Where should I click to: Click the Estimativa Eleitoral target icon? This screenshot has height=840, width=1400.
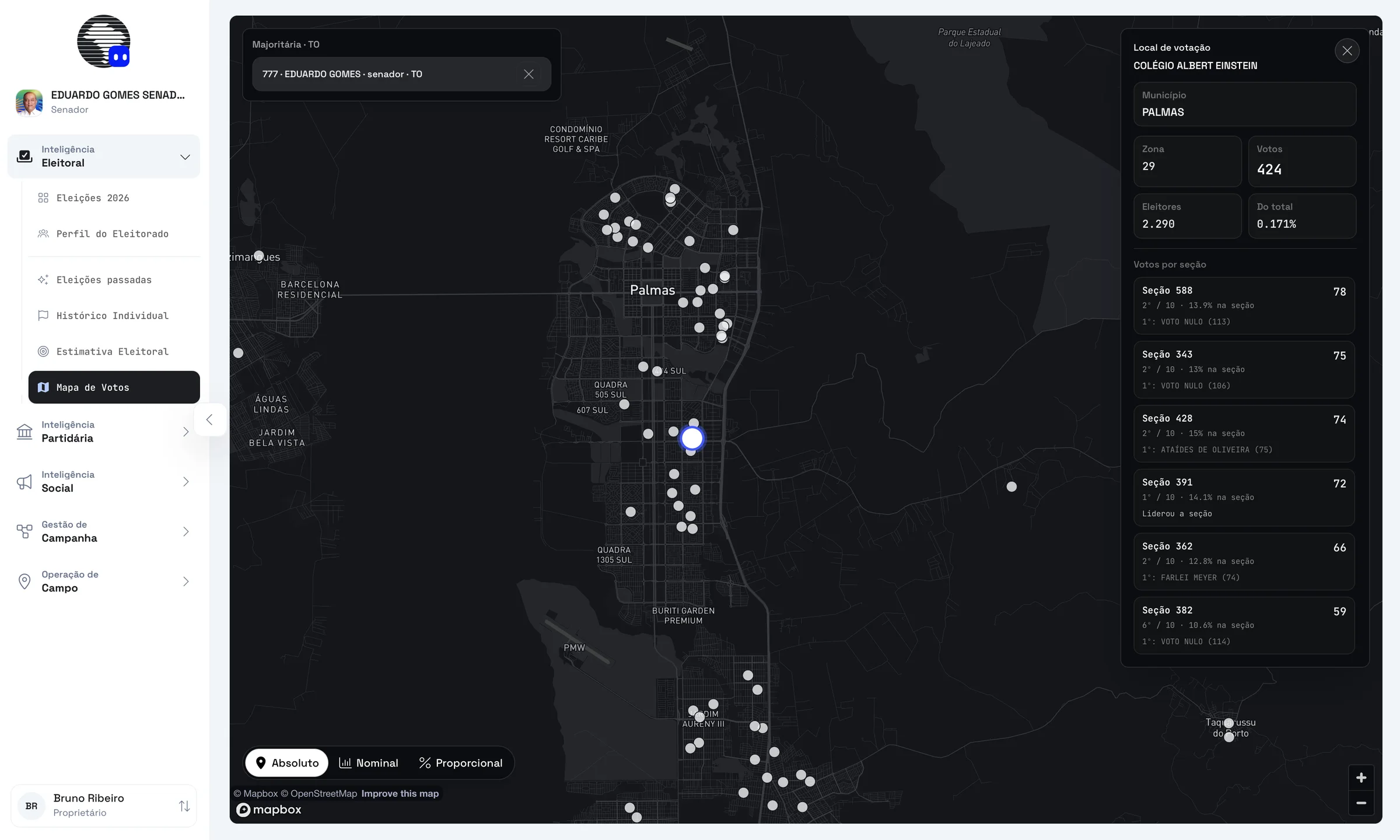pos(43,351)
